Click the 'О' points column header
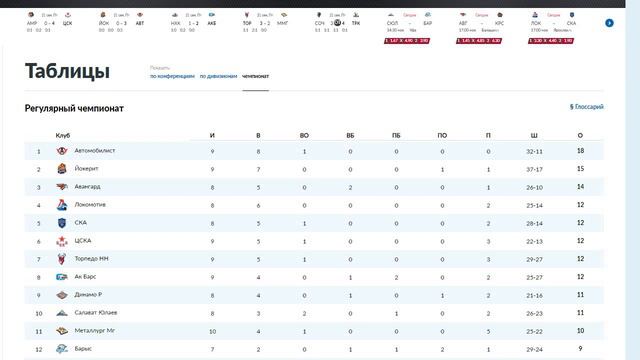Image resolution: width=640 pixels, height=360 pixels. 580,136
